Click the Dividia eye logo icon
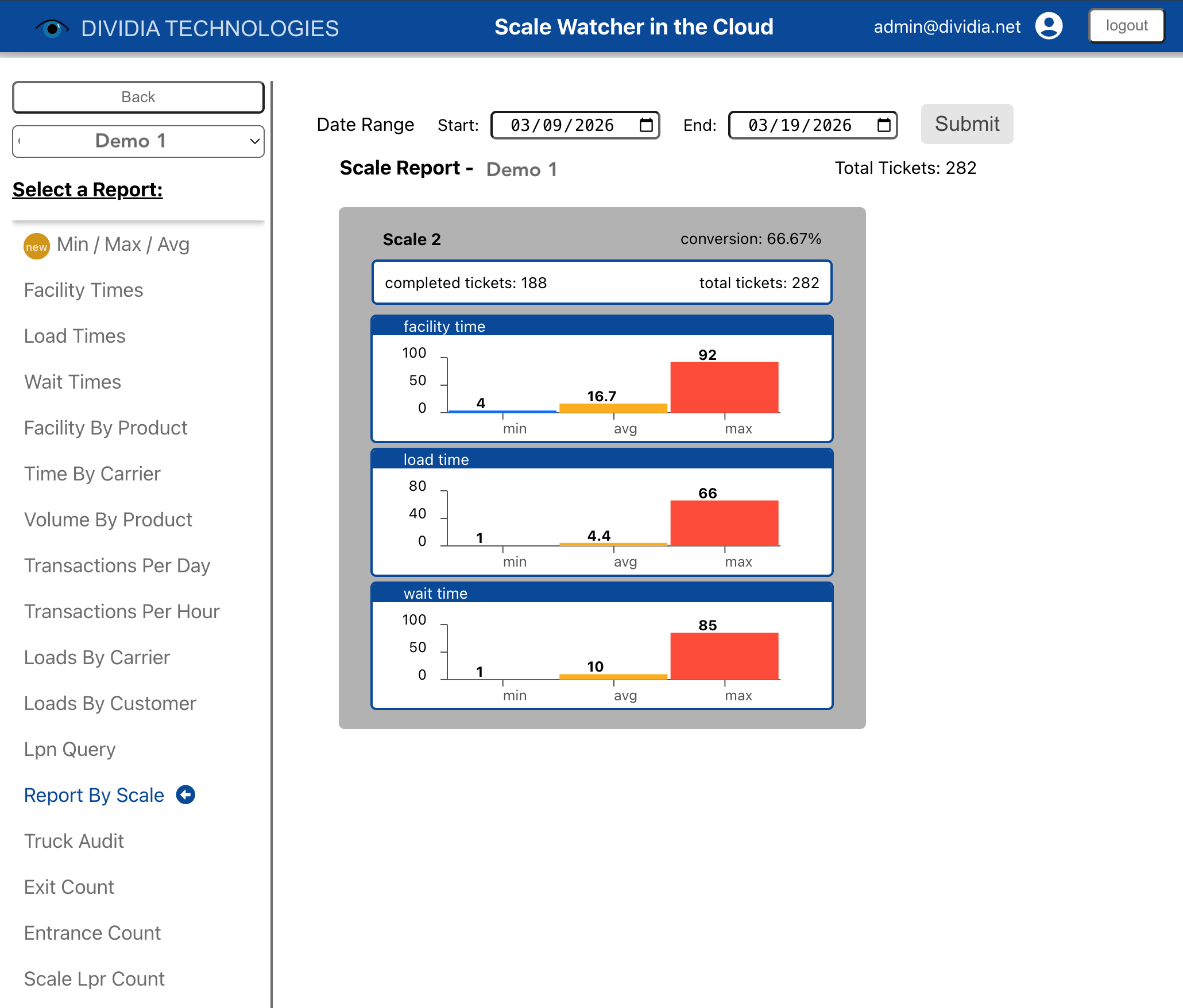Viewport: 1183px width, 1008px height. click(52, 28)
